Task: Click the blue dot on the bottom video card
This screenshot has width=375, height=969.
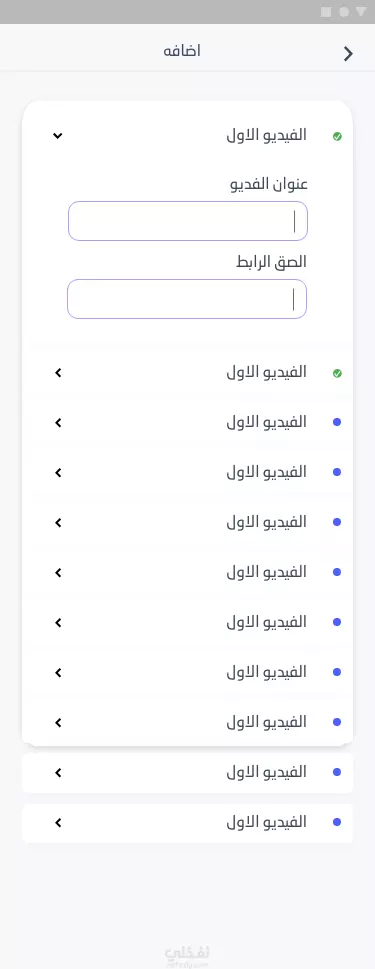Action: pyautogui.click(x=337, y=822)
